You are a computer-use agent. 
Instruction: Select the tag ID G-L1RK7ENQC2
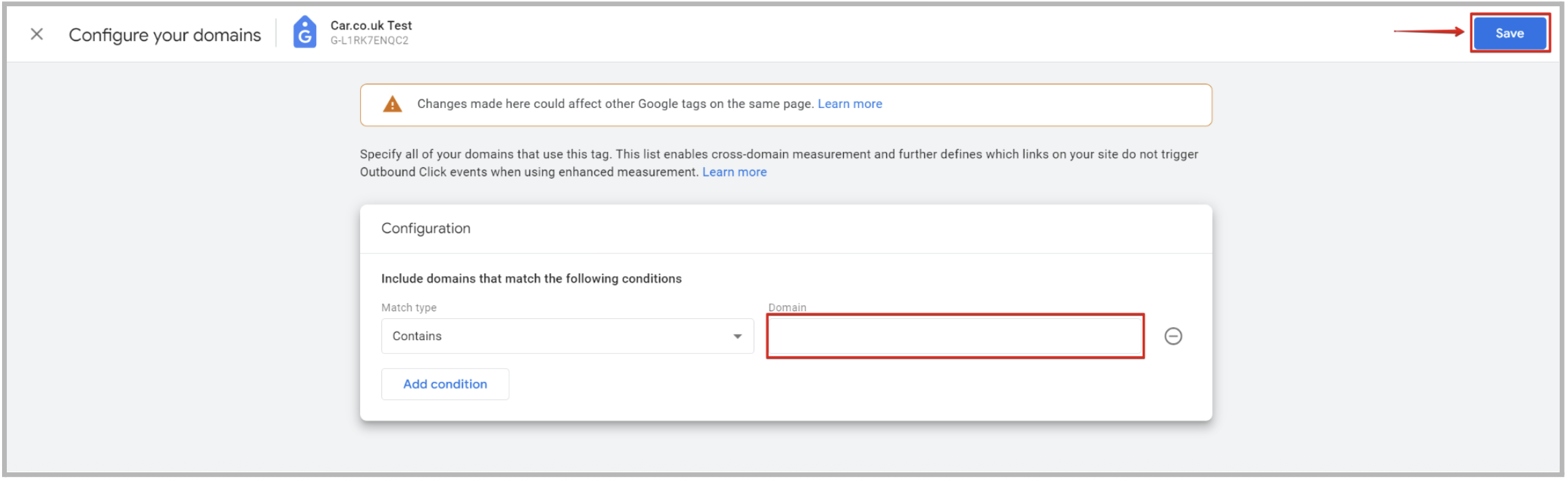[x=370, y=41]
